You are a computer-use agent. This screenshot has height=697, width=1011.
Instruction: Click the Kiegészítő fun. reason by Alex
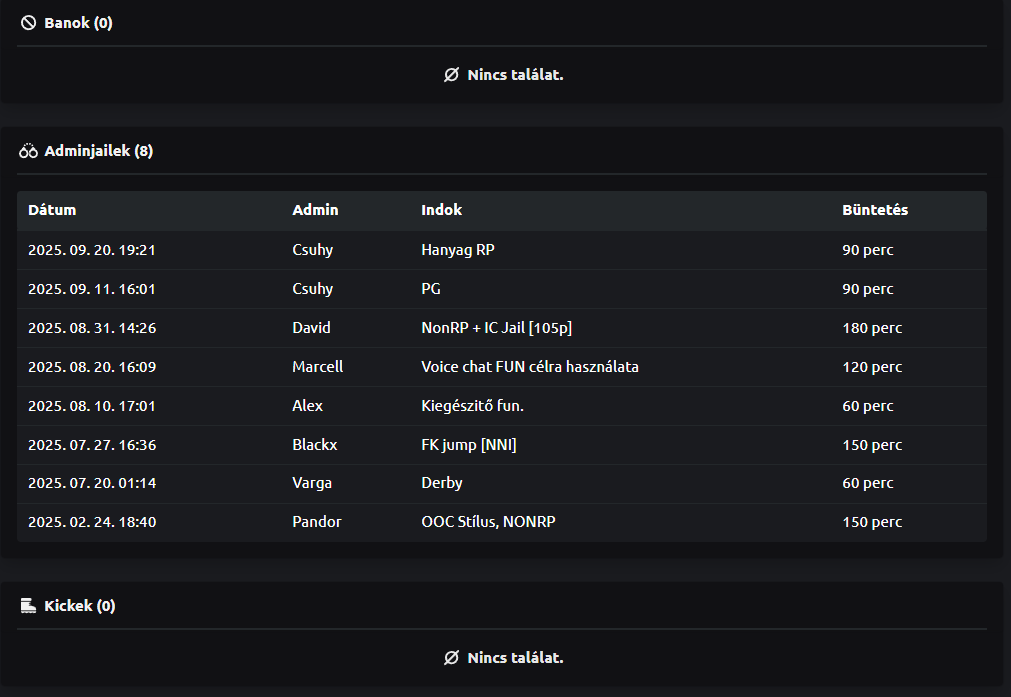473,406
